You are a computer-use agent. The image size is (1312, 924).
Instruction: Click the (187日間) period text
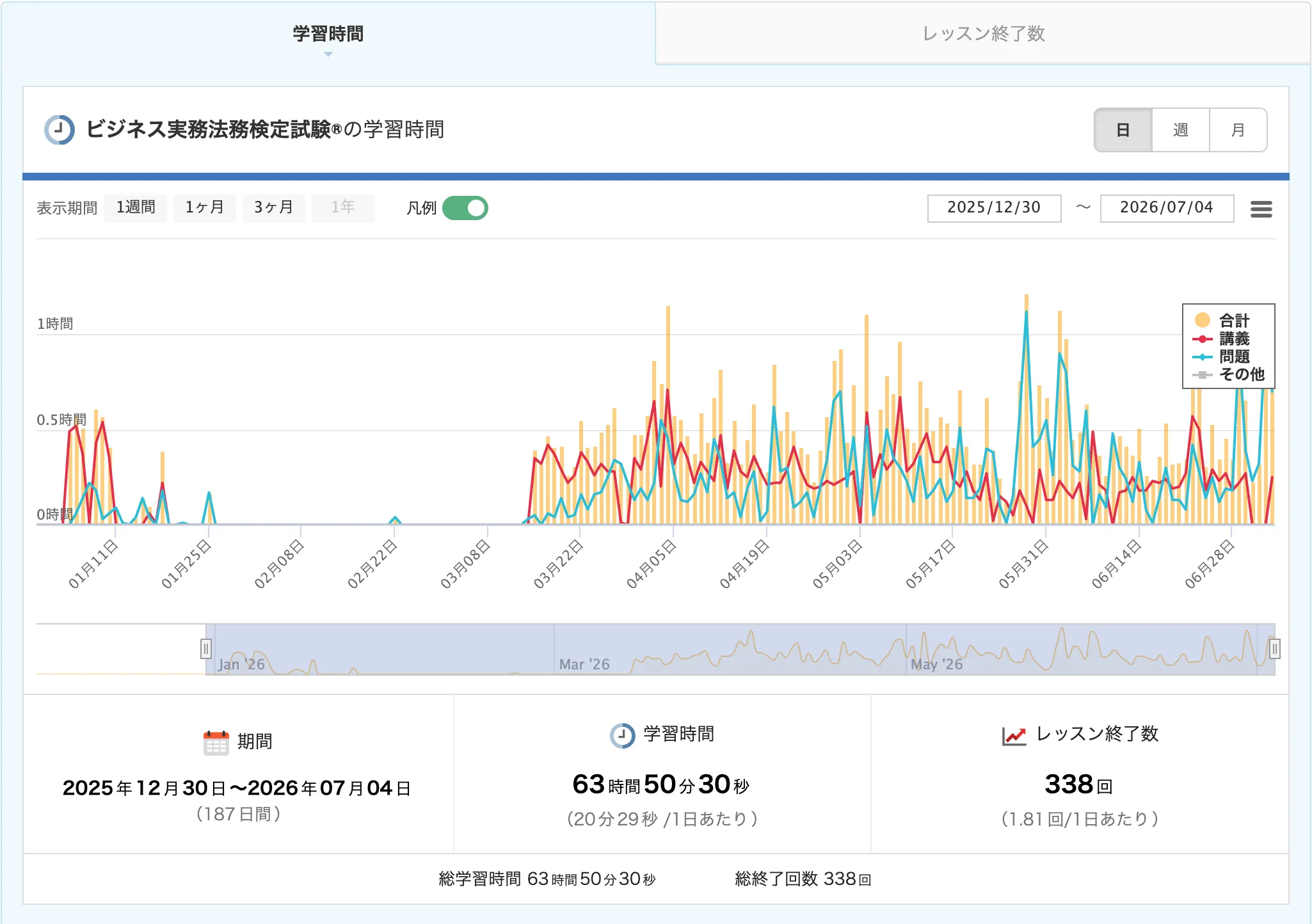(239, 814)
